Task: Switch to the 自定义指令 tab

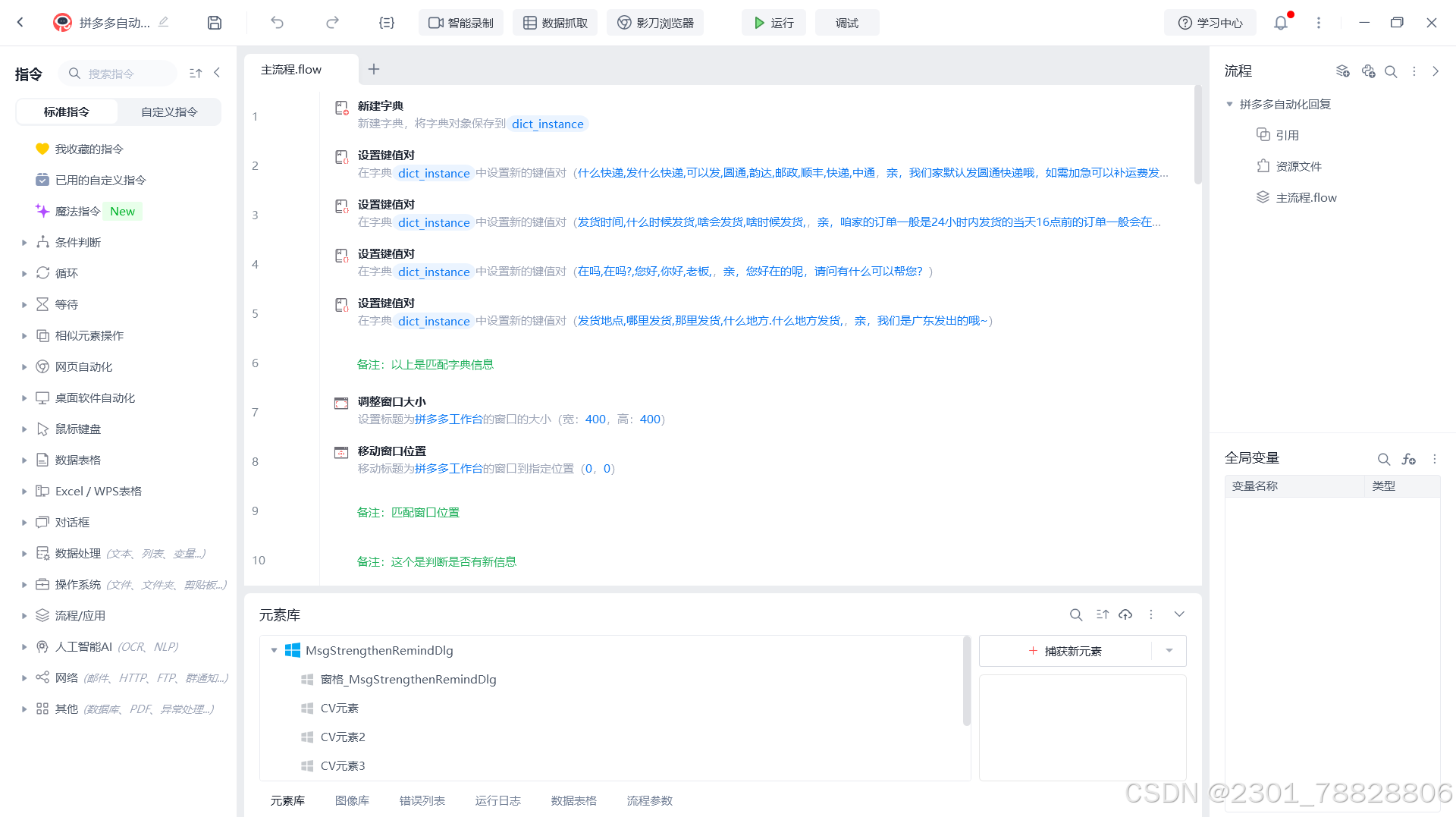Action: tap(169, 112)
